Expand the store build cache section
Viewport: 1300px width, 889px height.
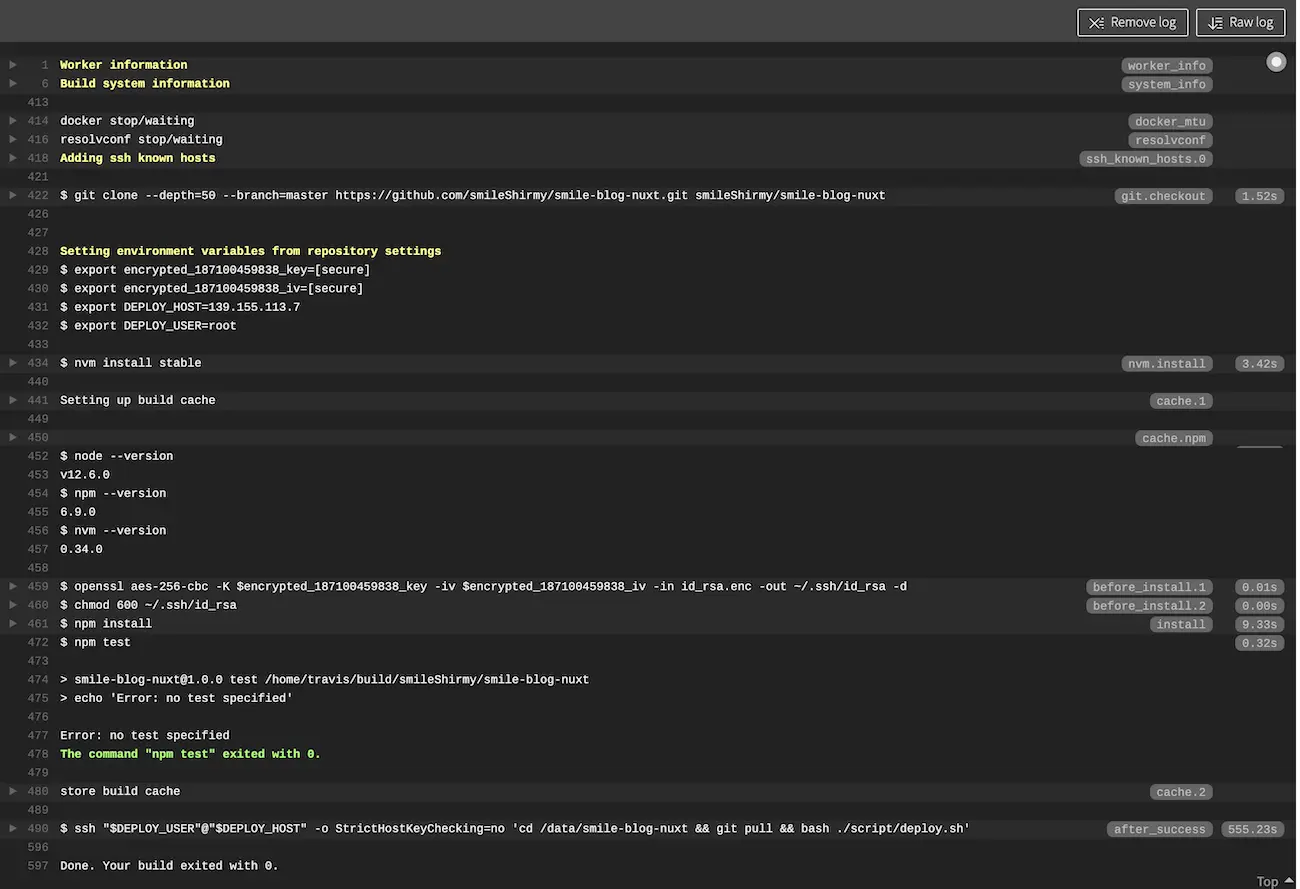[13, 791]
